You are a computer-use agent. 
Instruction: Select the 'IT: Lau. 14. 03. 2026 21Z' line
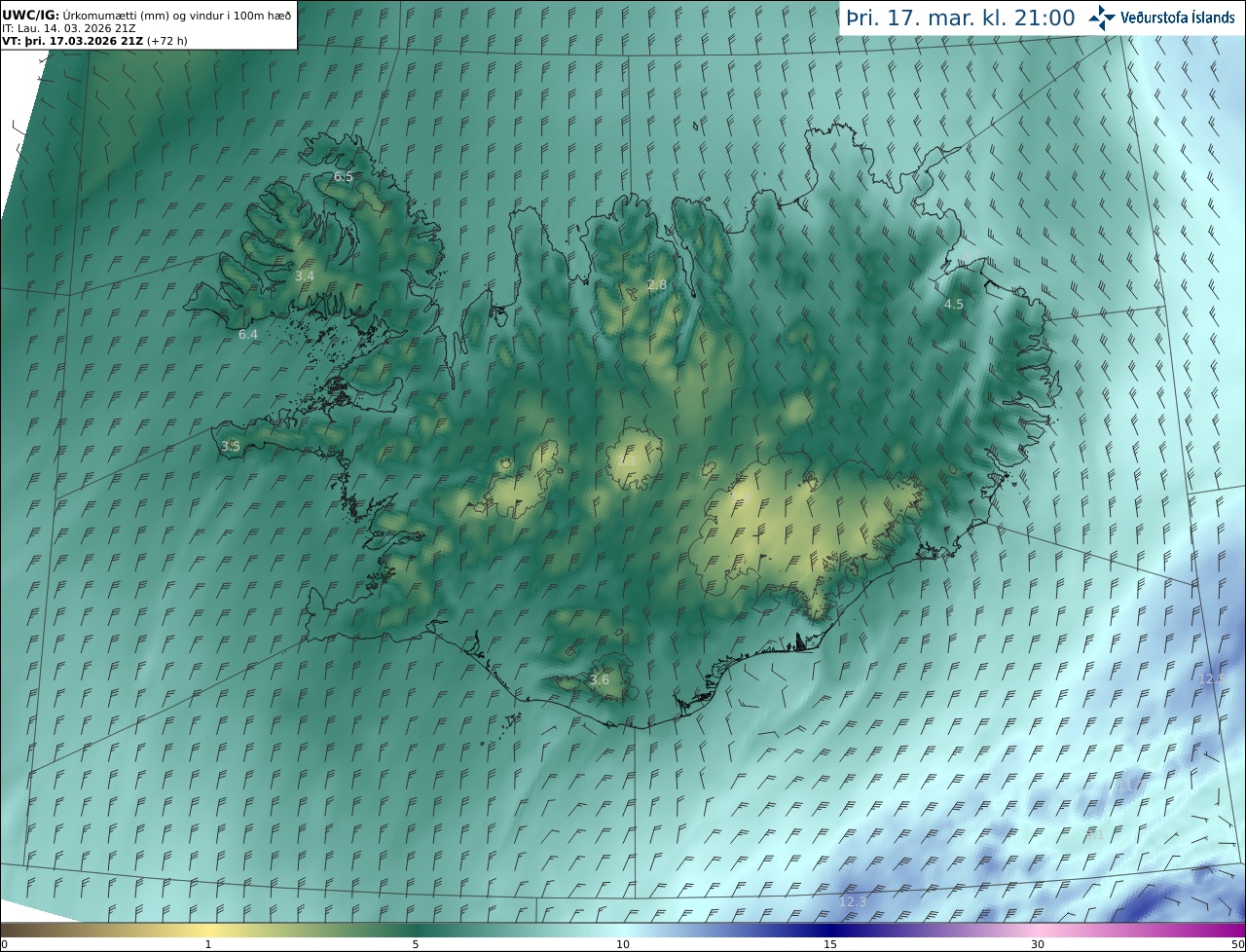69,28
